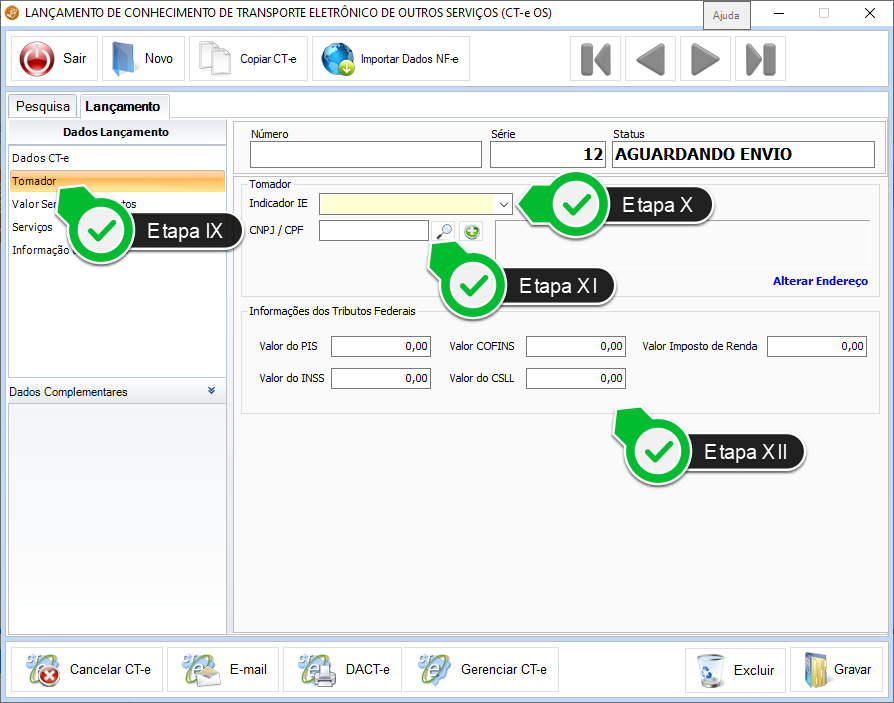The height and width of the screenshot is (703, 894).
Task: Go to the first record
Action: [x=595, y=59]
